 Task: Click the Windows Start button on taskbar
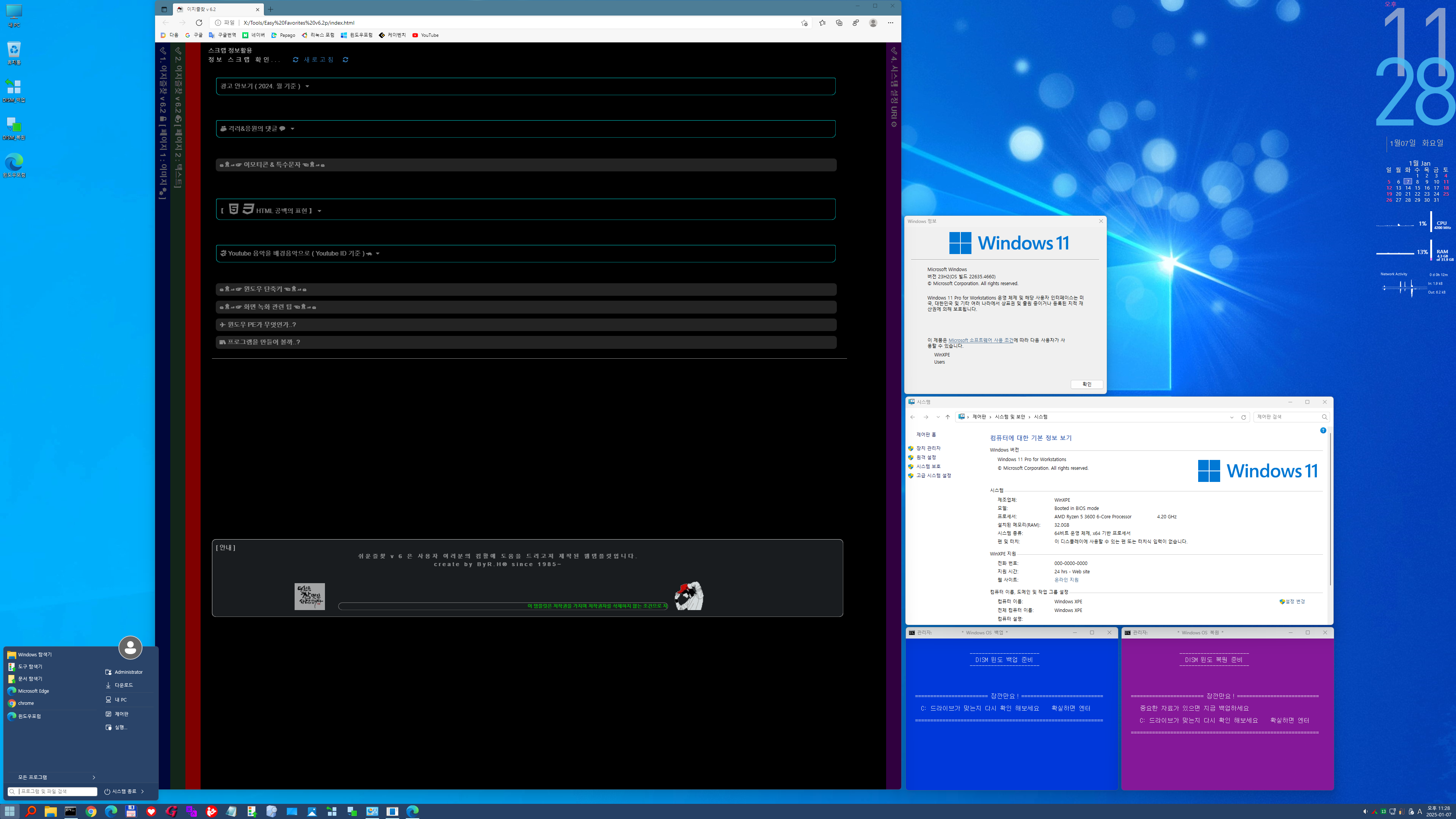[10, 811]
